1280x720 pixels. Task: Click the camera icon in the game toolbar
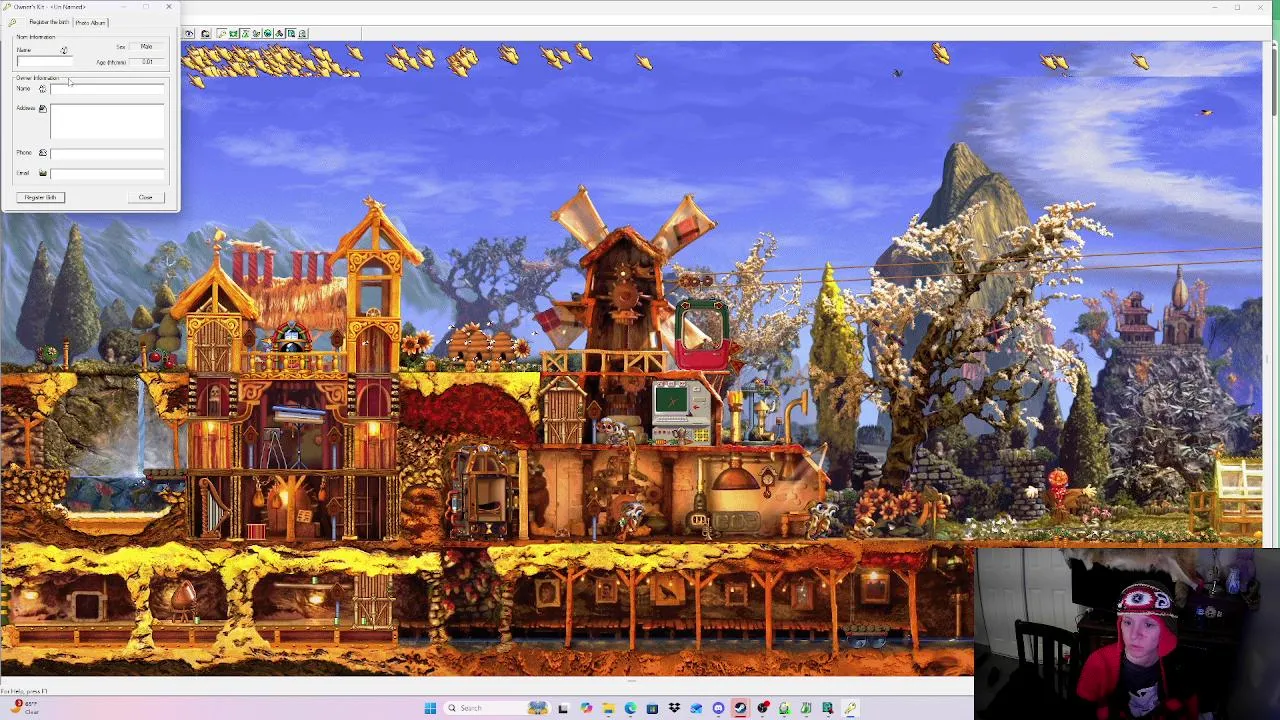[x=205, y=33]
